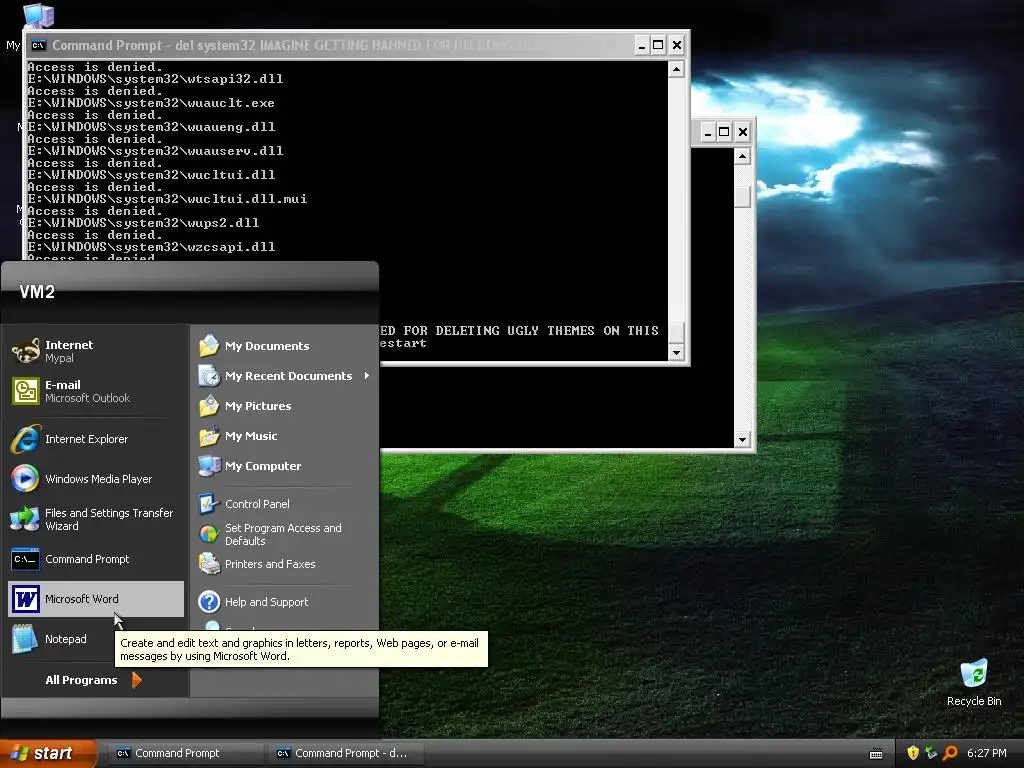
Task: Open the Printers and Faxes icon
Action: 209,564
